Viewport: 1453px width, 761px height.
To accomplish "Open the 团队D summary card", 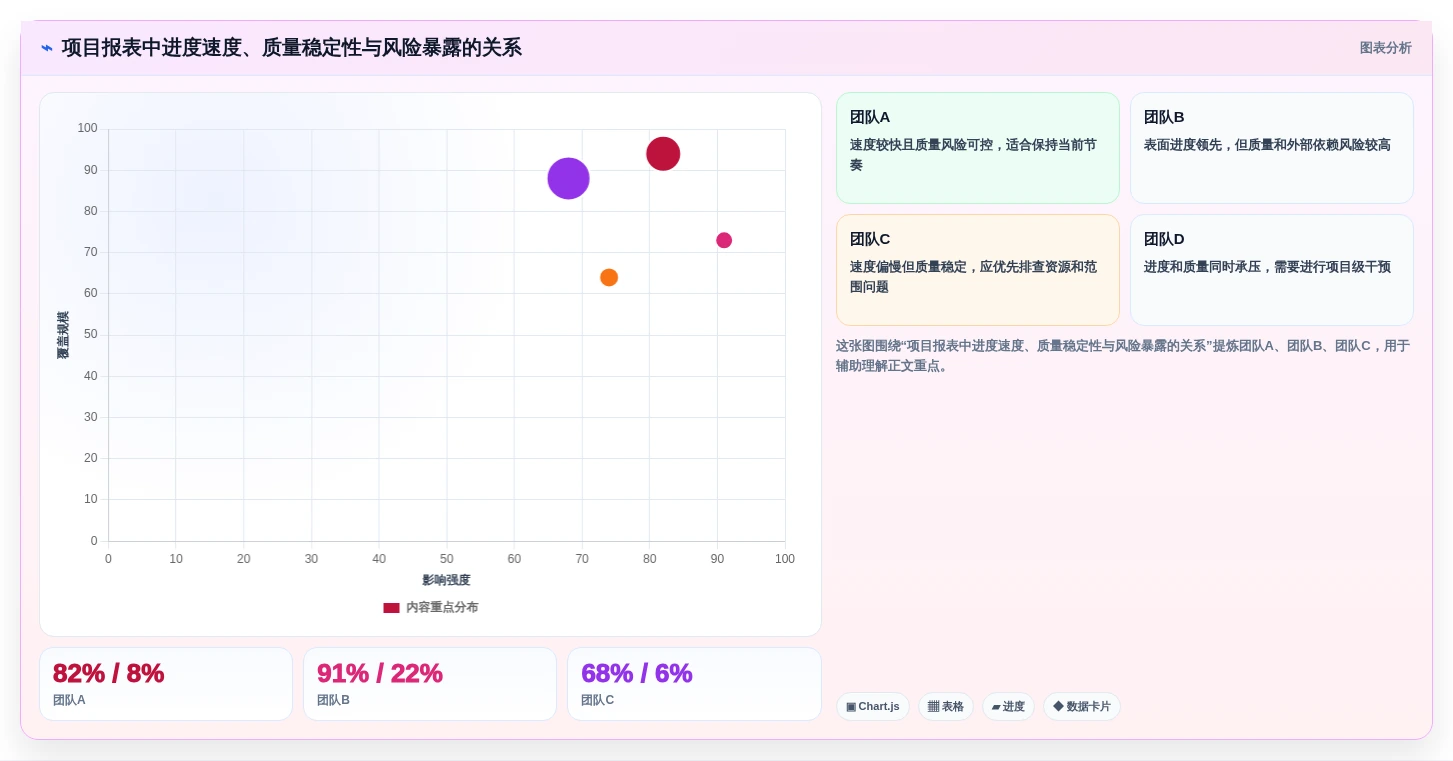I will (x=1272, y=270).
